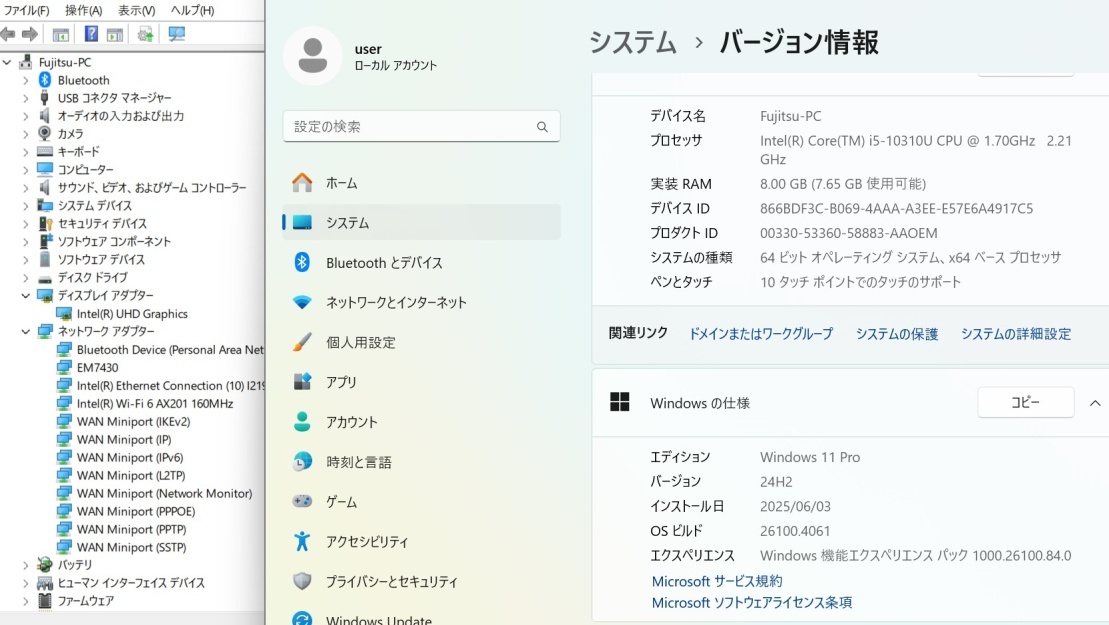Open アカウント settings page
This screenshot has width=1109, height=625.
[352, 421]
